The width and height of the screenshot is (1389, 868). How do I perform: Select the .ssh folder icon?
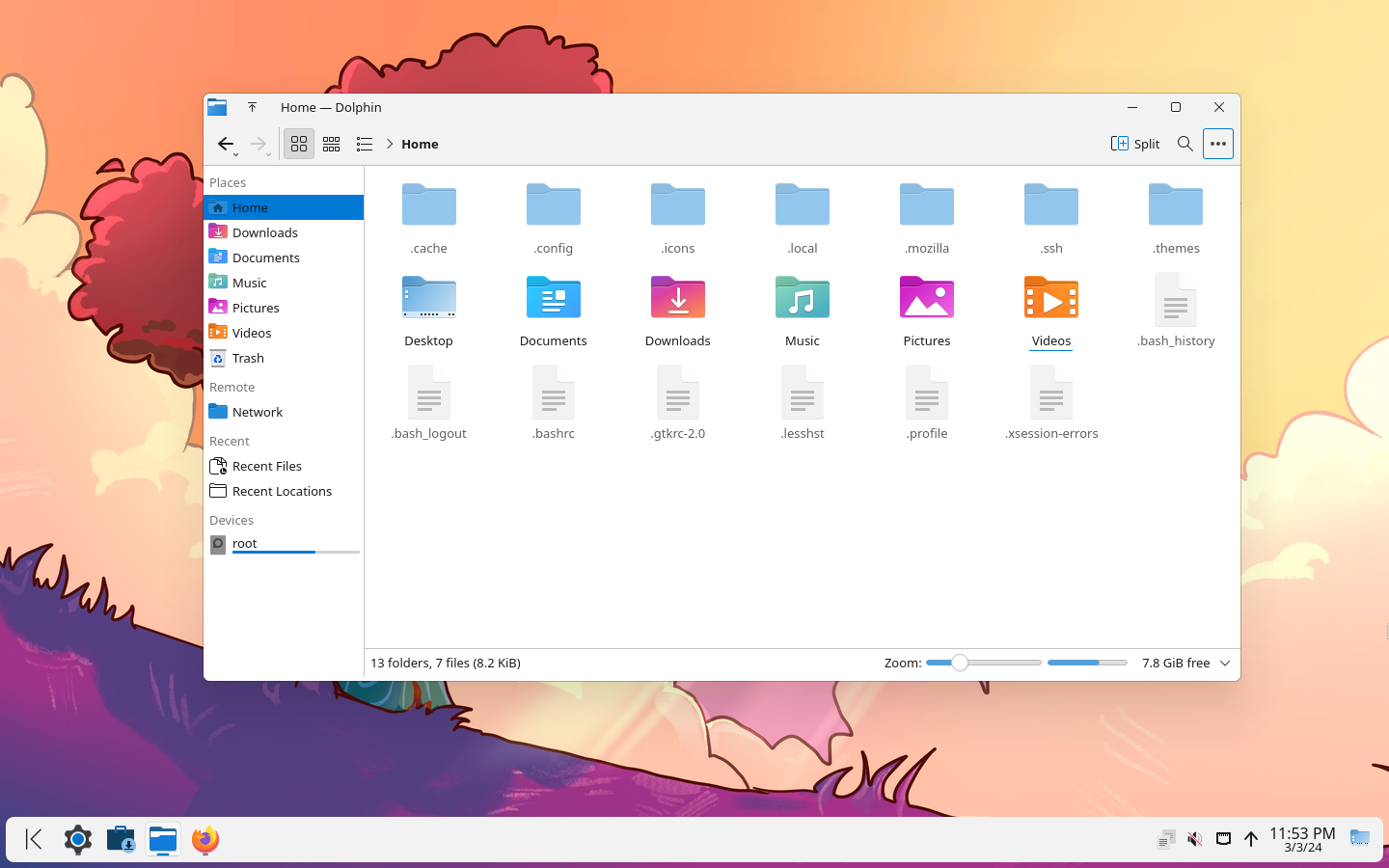[1050, 204]
